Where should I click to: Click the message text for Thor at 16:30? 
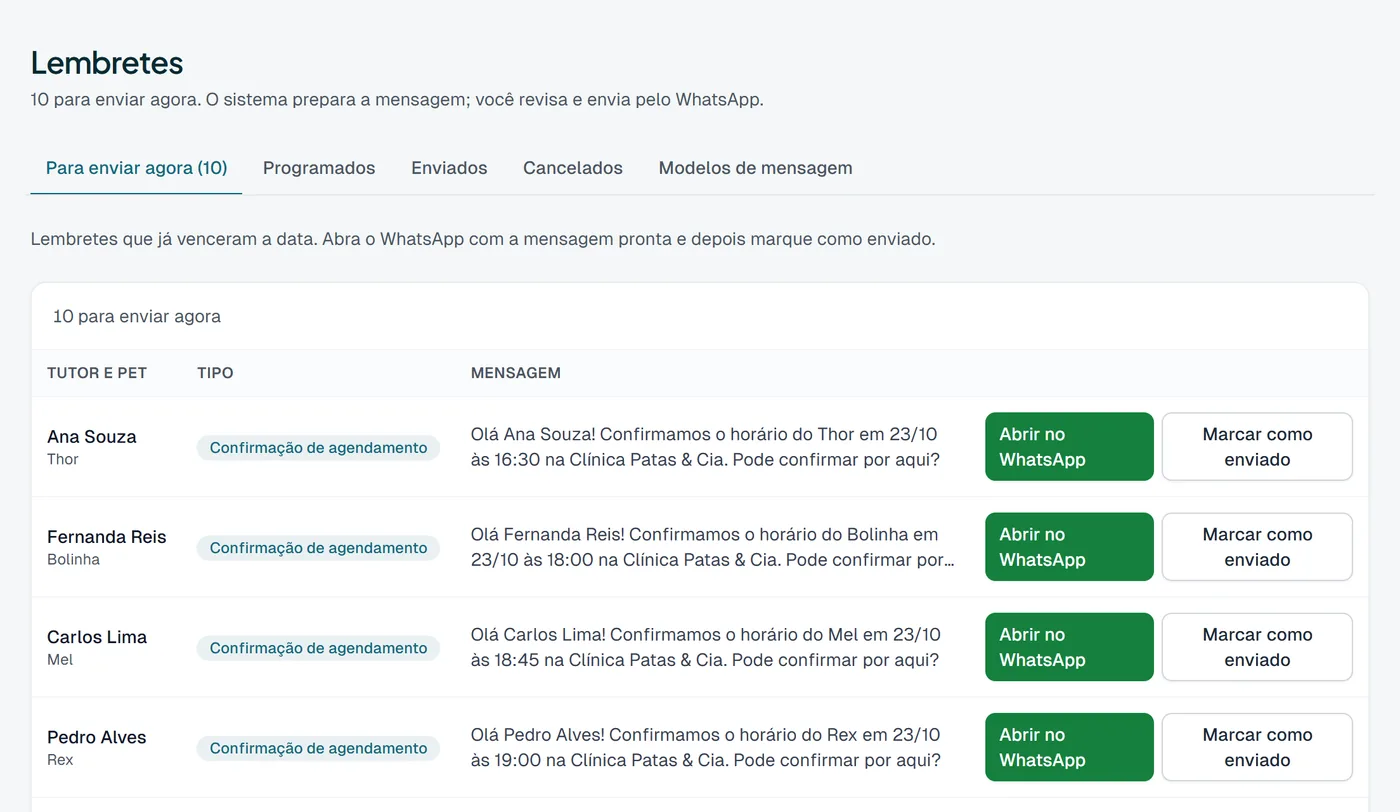[705, 447]
